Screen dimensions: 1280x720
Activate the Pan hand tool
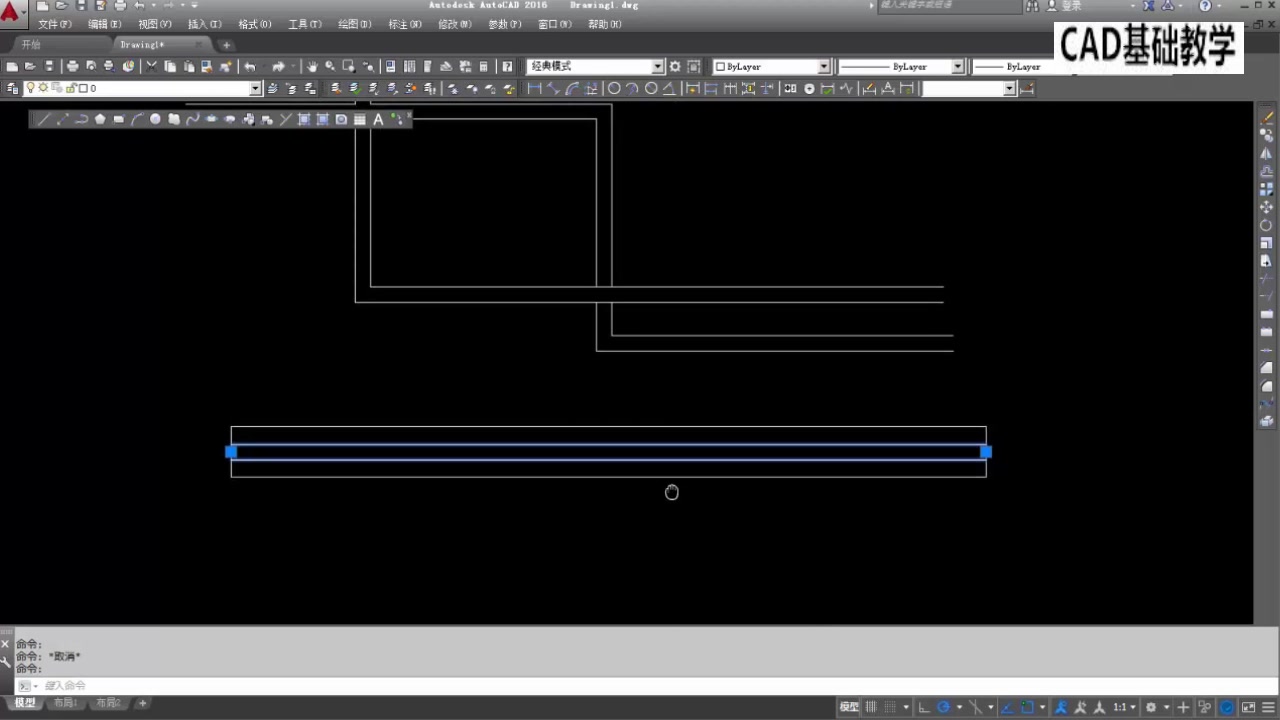coord(312,66)
